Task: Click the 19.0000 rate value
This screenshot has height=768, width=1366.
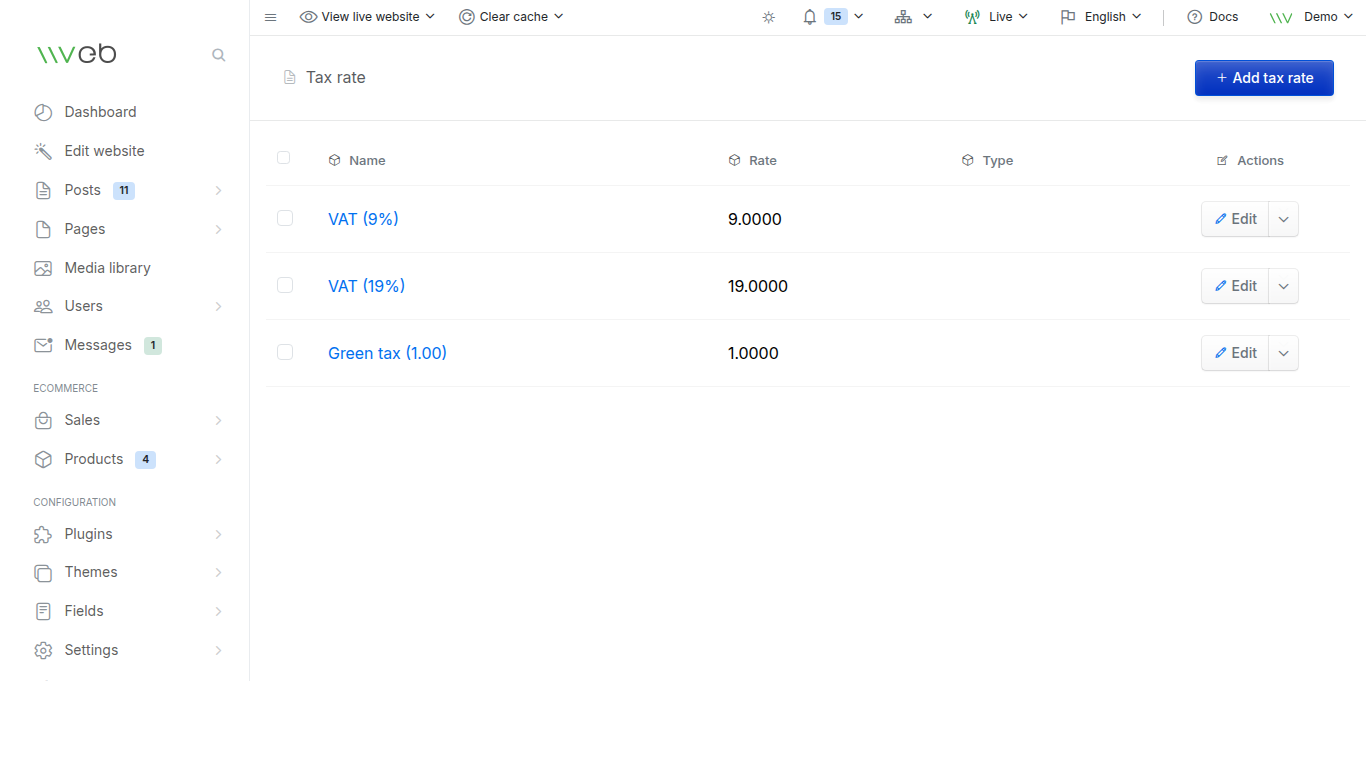Action: tap(758, 286)
